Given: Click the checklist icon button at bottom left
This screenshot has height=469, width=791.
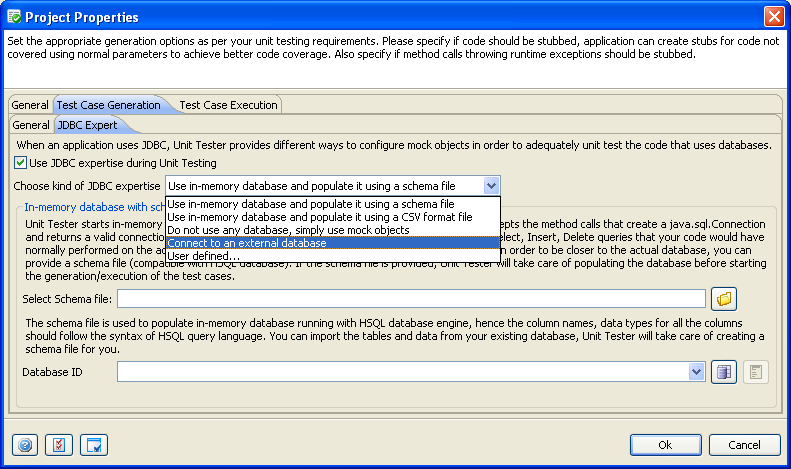Looking at the screenshot, I should pyautogui.click(x=59, y=445).
